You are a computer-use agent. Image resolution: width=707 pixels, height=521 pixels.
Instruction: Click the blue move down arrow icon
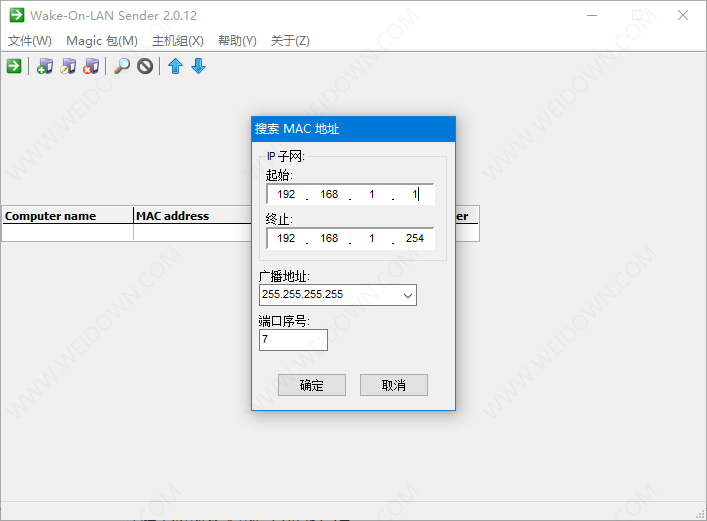click(198, 66)
